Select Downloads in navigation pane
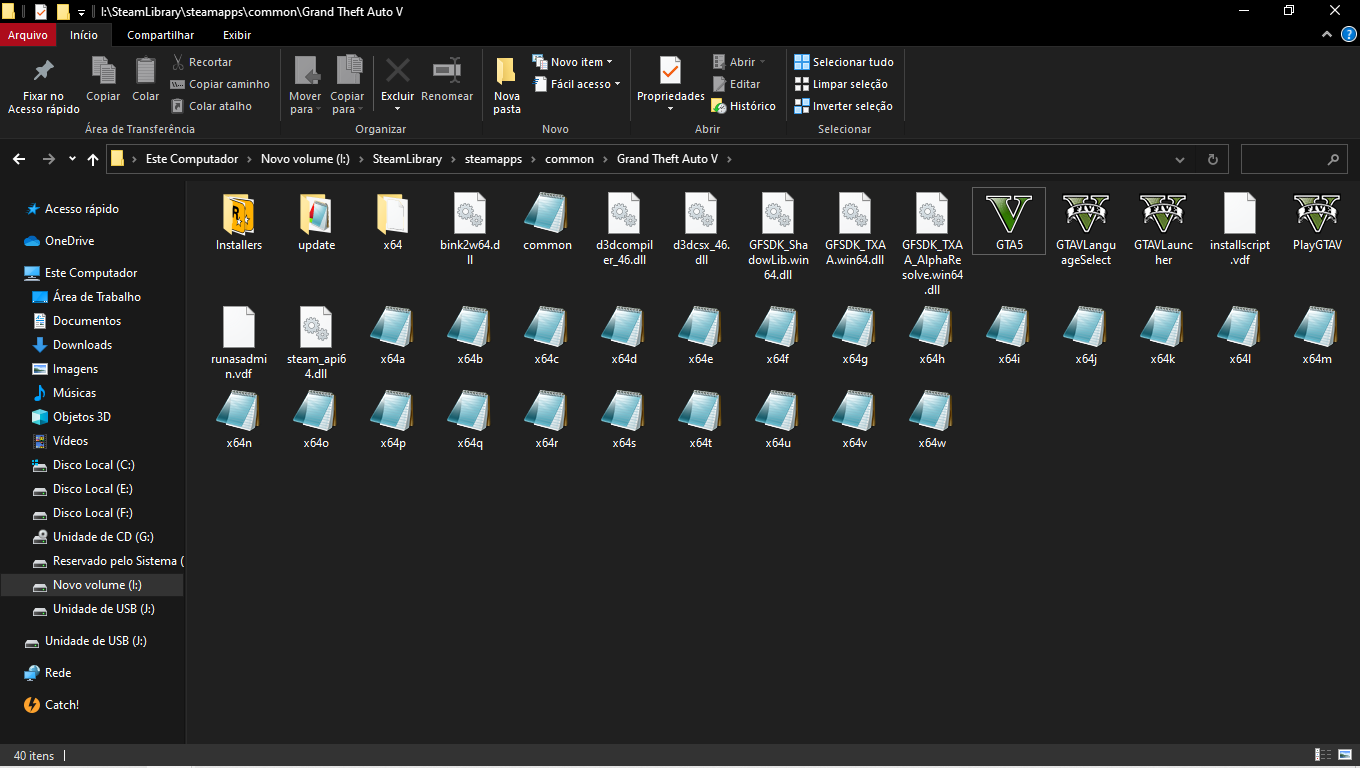This screenshot has width=1360, height=768. click(82, 345)
